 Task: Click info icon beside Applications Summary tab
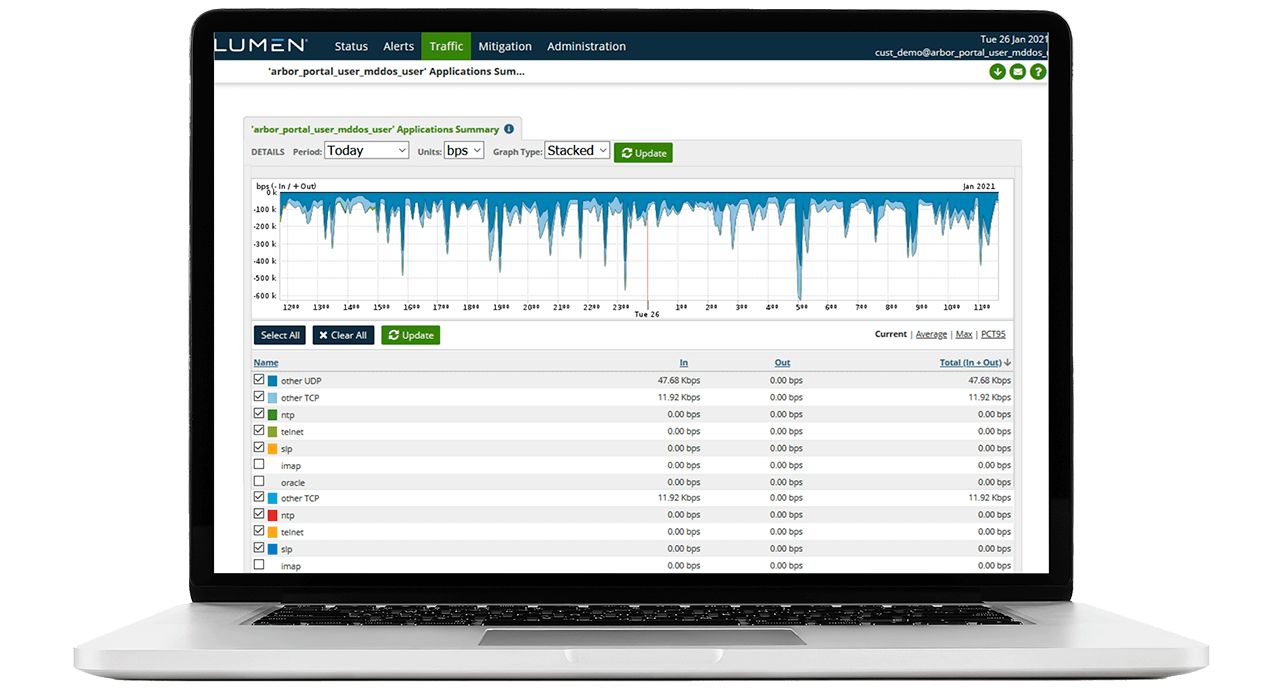(x=509, y=129)
